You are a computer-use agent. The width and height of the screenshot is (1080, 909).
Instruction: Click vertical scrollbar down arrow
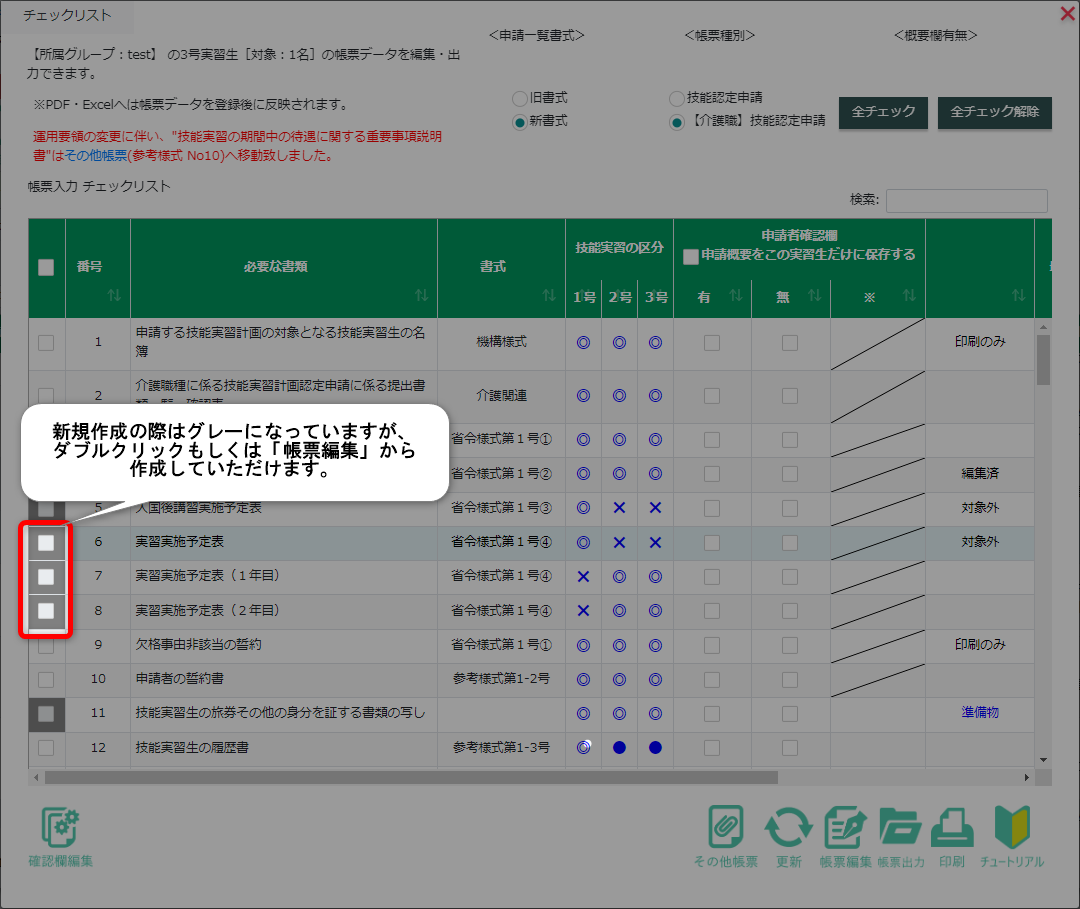1043,760
